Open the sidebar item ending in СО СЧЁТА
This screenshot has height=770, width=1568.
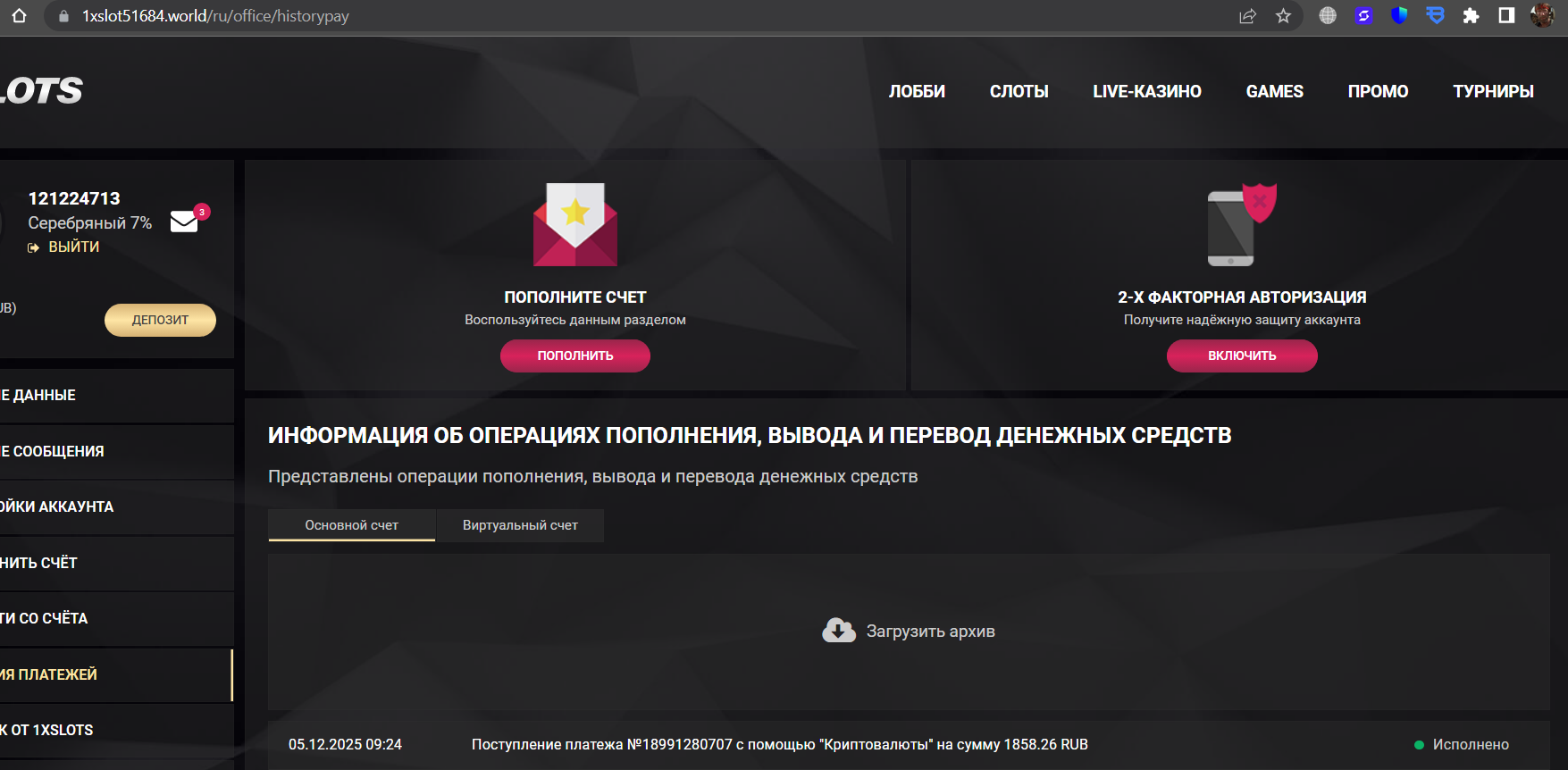(117, 618)
